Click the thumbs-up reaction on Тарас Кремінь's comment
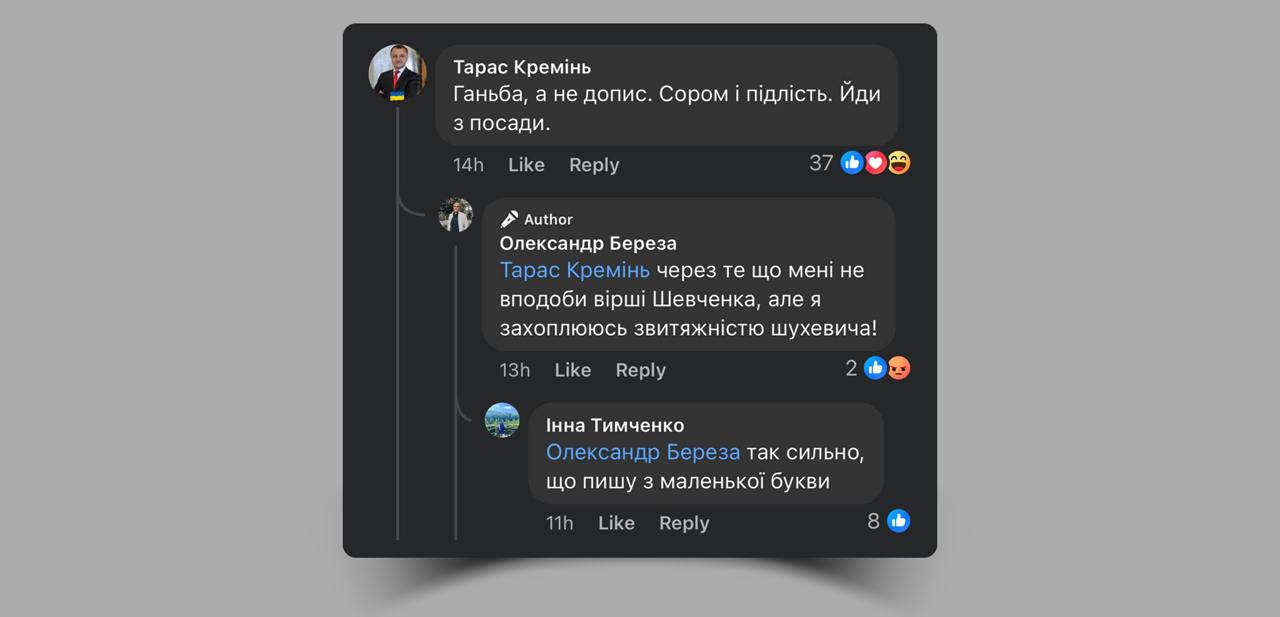 (x=852, y=163)
